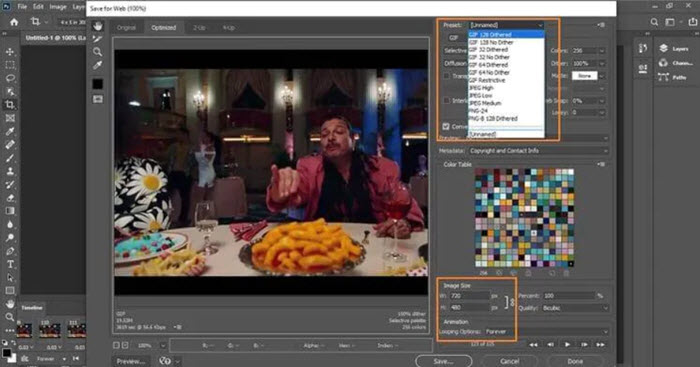Open the Photoshop search icon

click(654, 22)
